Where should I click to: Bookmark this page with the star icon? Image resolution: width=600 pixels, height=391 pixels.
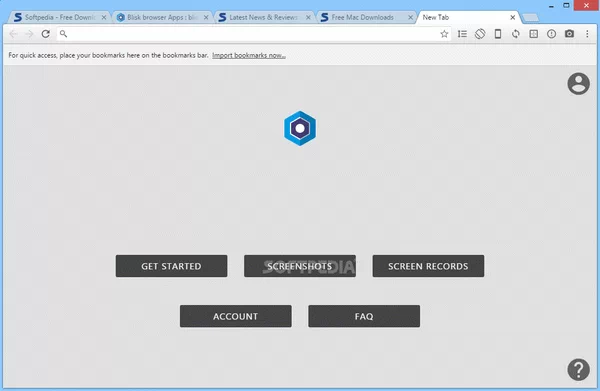click(444, 34)
